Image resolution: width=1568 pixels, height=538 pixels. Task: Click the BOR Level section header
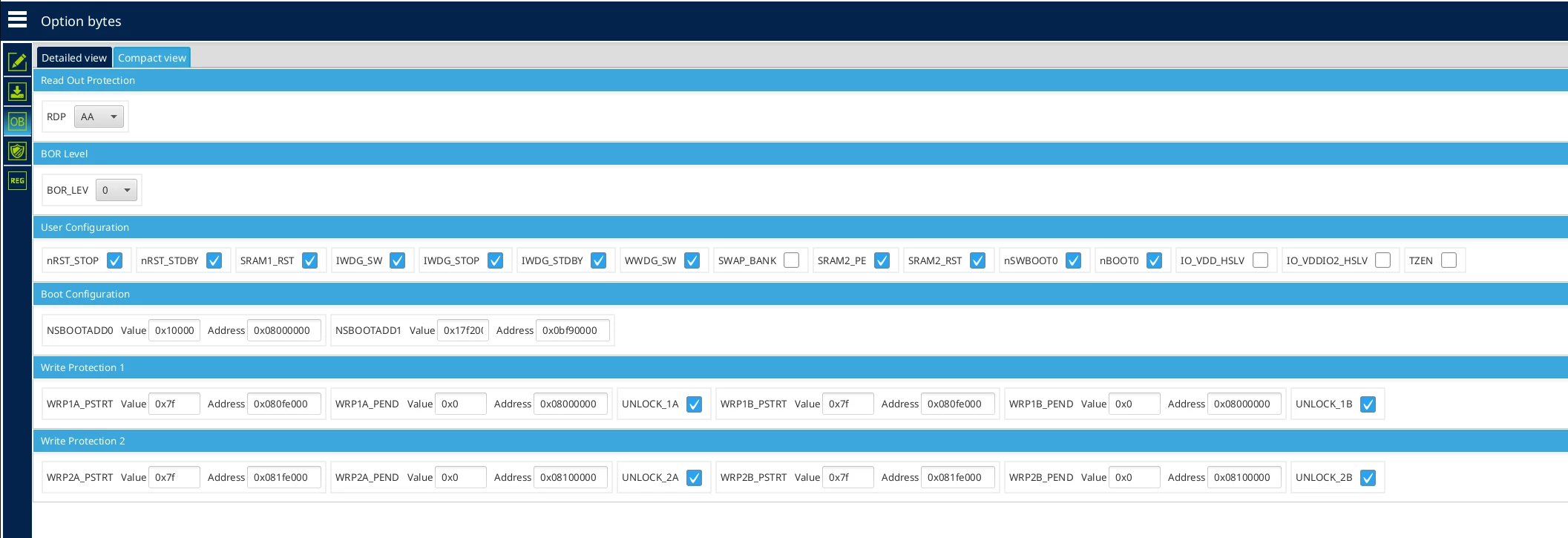pos(800,154)
